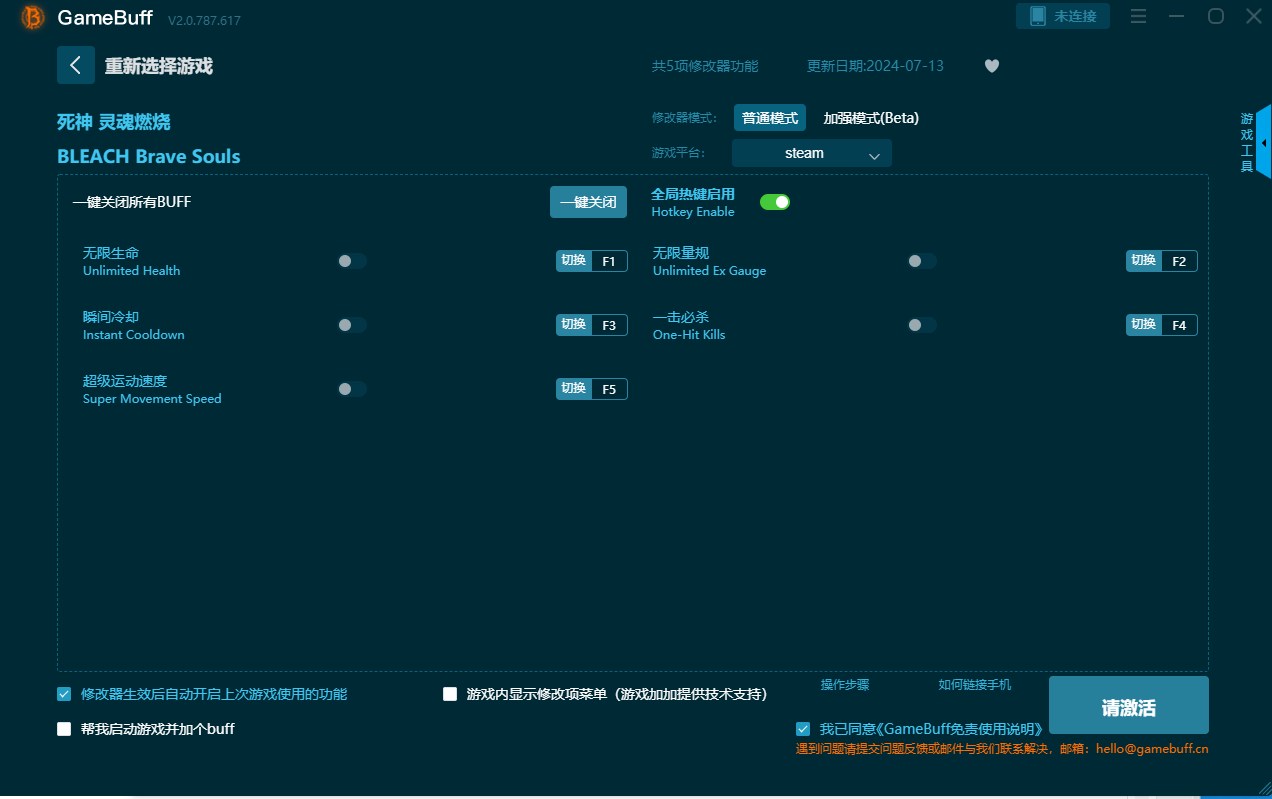
Task: Open the hamburger menu icon
Action: [x=1138, y=16]
